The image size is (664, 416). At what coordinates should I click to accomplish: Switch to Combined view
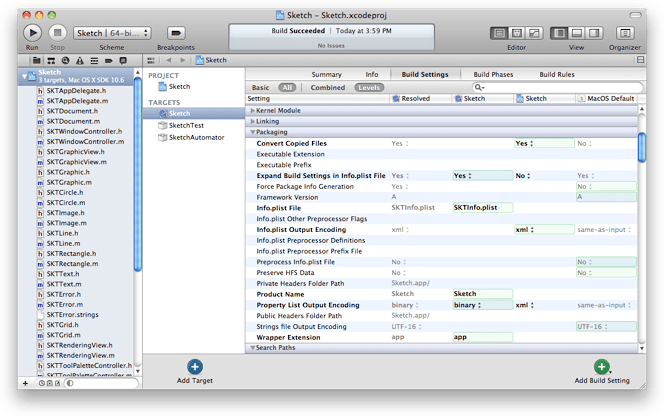point(328,88)
